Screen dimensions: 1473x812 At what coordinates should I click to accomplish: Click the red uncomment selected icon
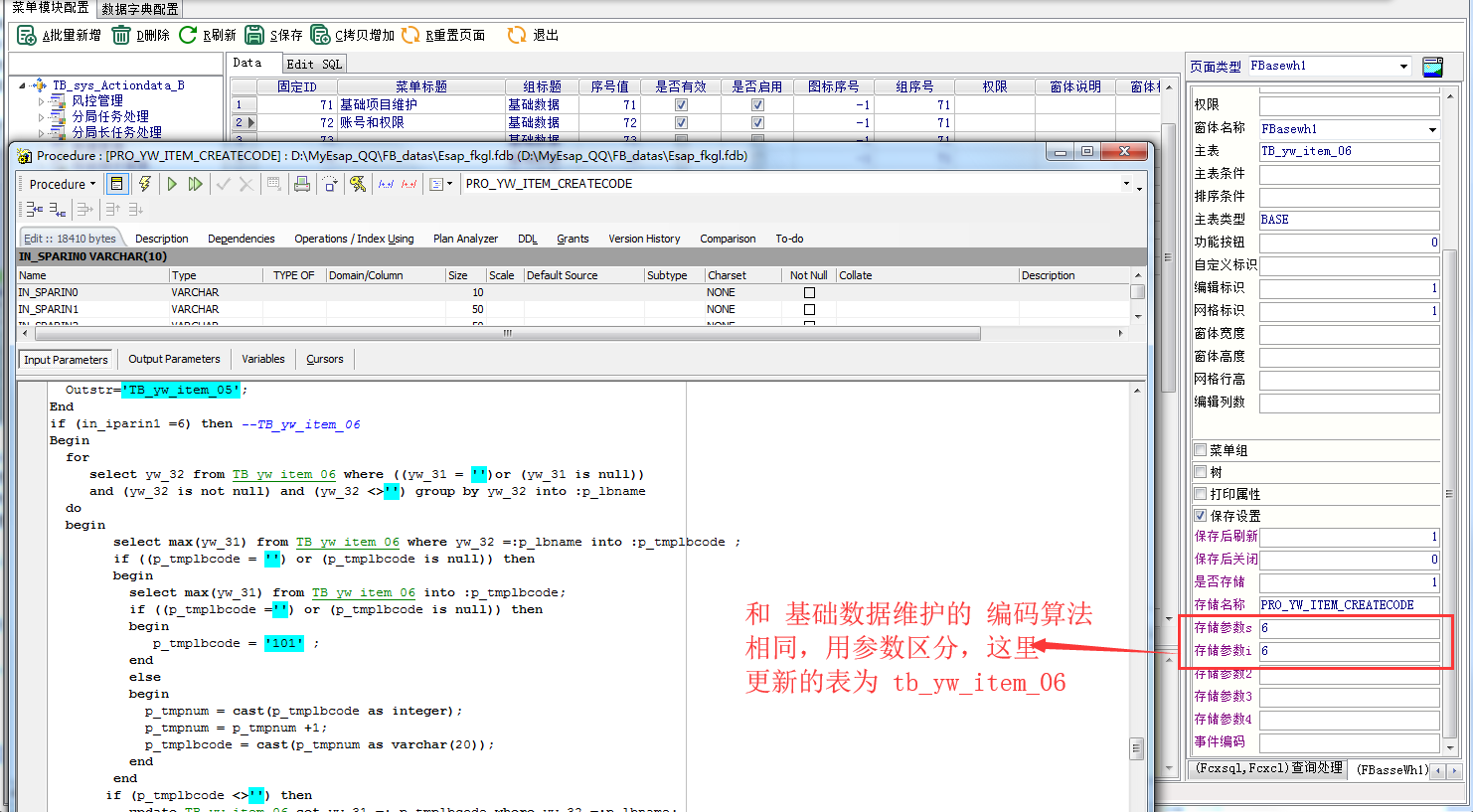pos(409,184)
